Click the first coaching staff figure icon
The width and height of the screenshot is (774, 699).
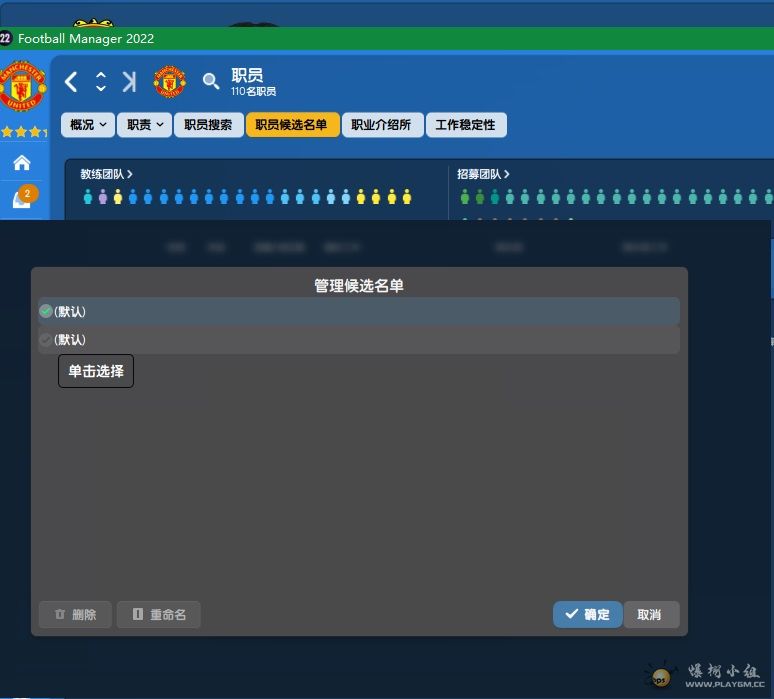pyautogui.click(x=88, y=197)
